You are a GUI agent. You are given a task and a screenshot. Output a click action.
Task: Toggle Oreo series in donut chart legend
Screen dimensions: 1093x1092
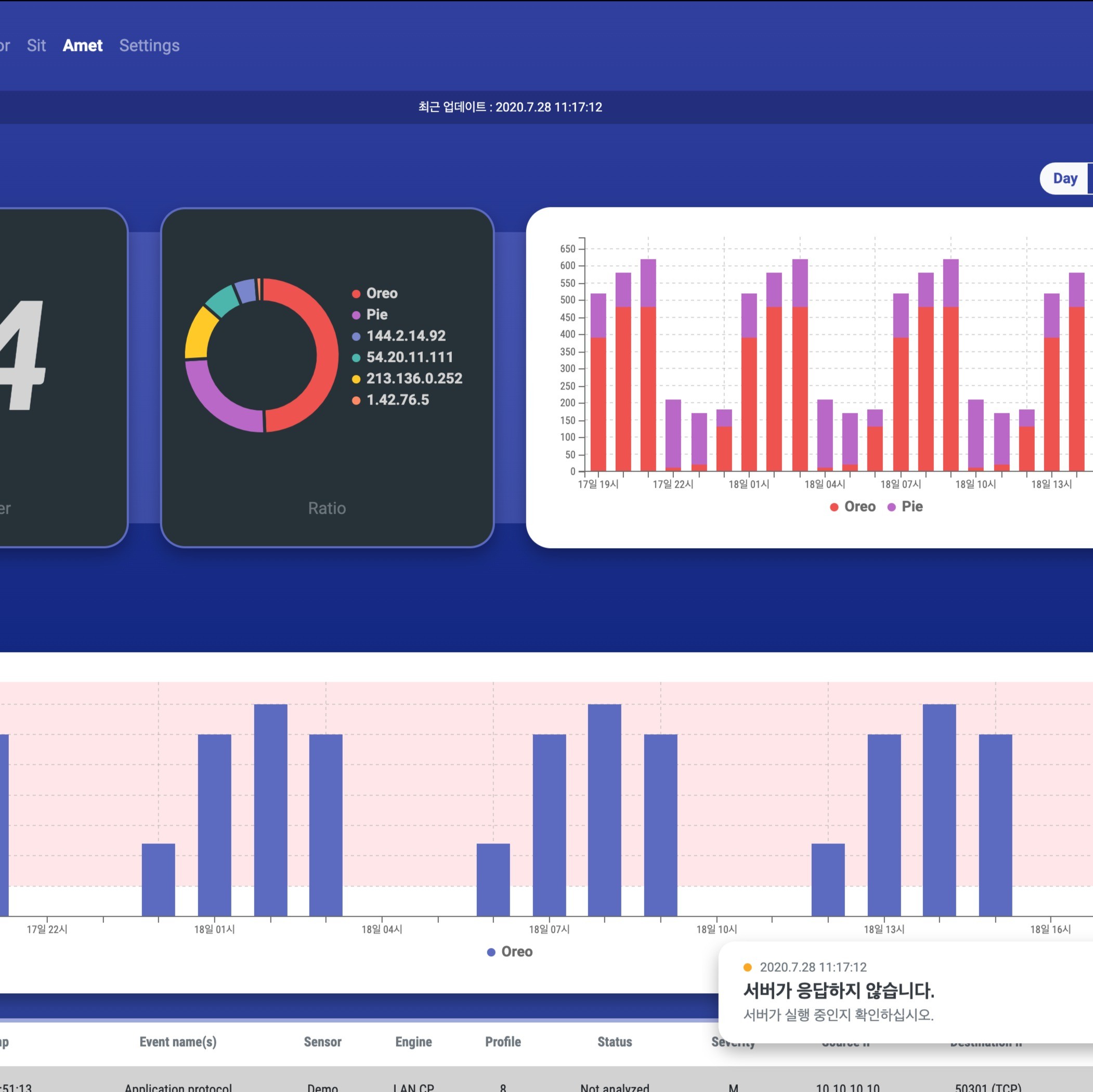click(x=381, y=293)
